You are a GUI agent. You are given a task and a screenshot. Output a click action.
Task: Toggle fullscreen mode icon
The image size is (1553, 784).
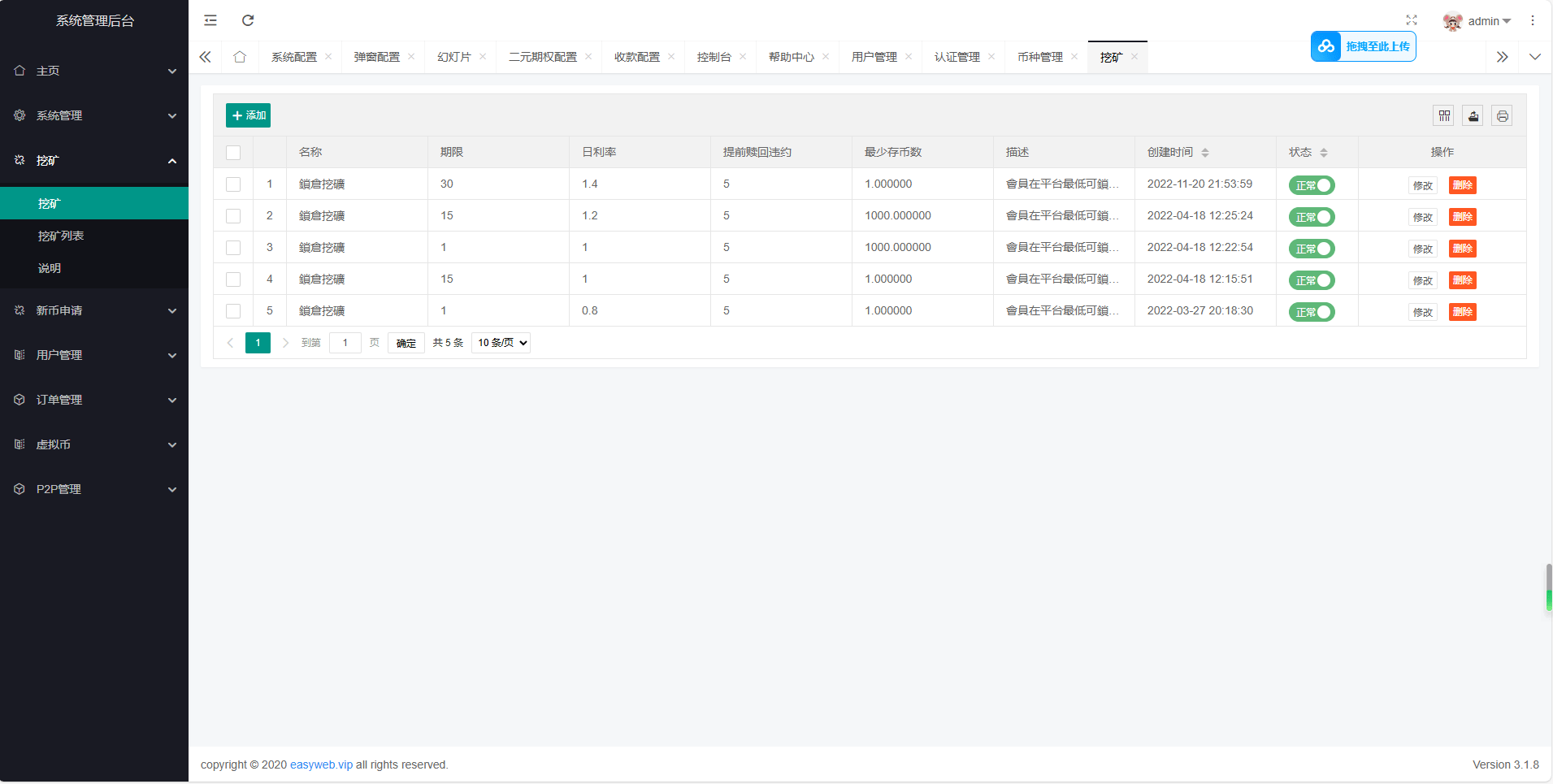click(x=1412, y=20)
